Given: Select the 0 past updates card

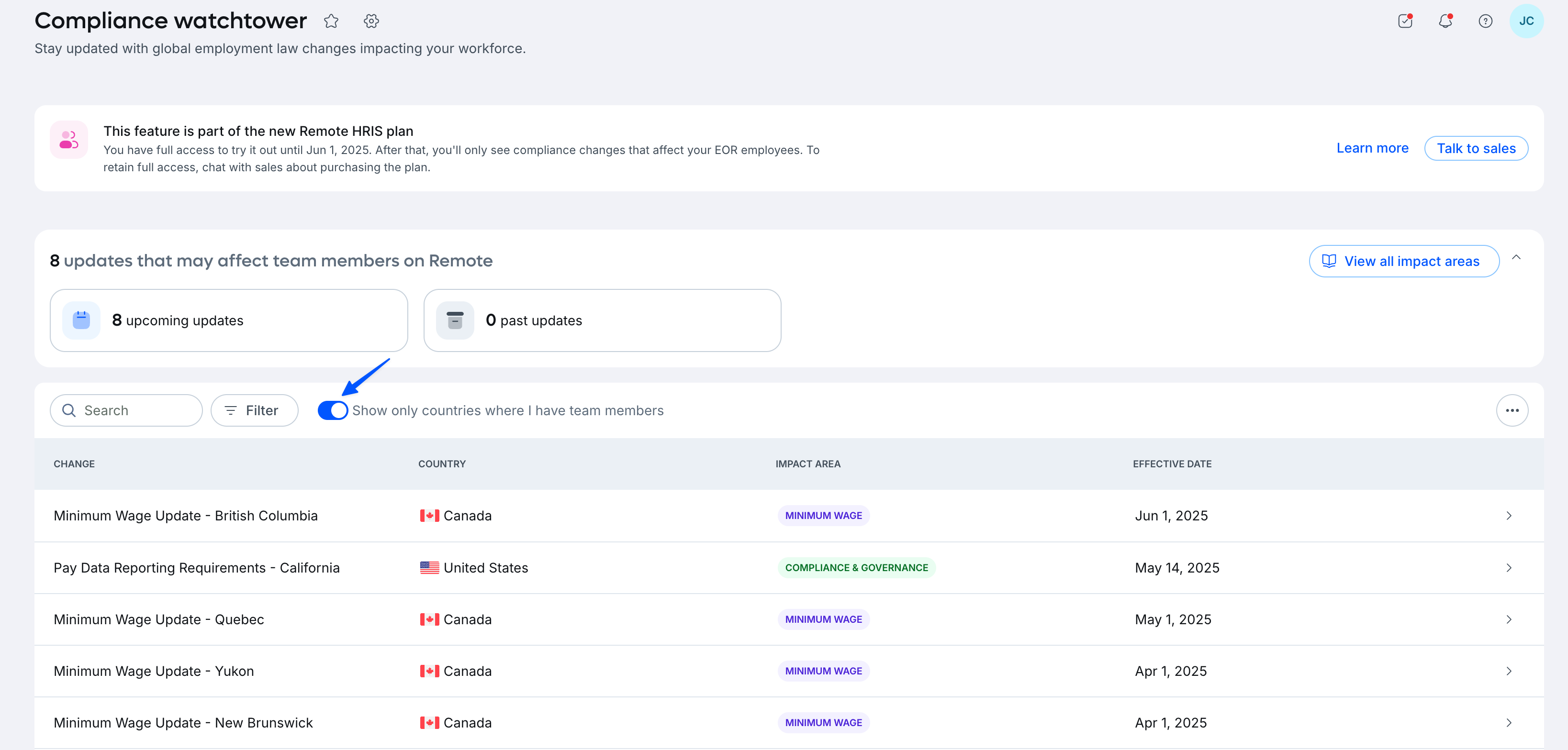Looking at the screenshot, I should click(603, 320).
